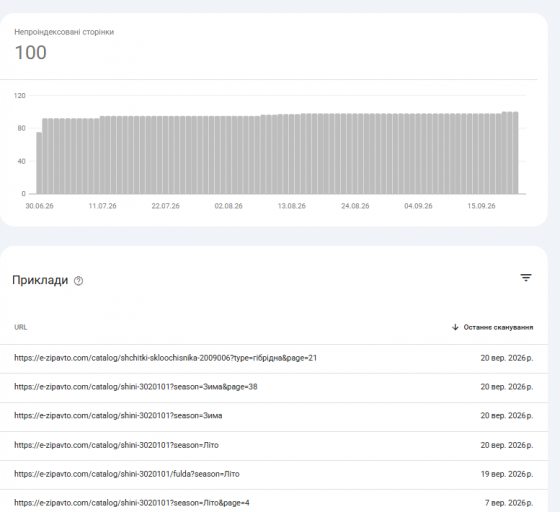Open shchitki-skloochisnika URL with page=21
Viewport: 560px width, 512px height.
coord(165,358)
